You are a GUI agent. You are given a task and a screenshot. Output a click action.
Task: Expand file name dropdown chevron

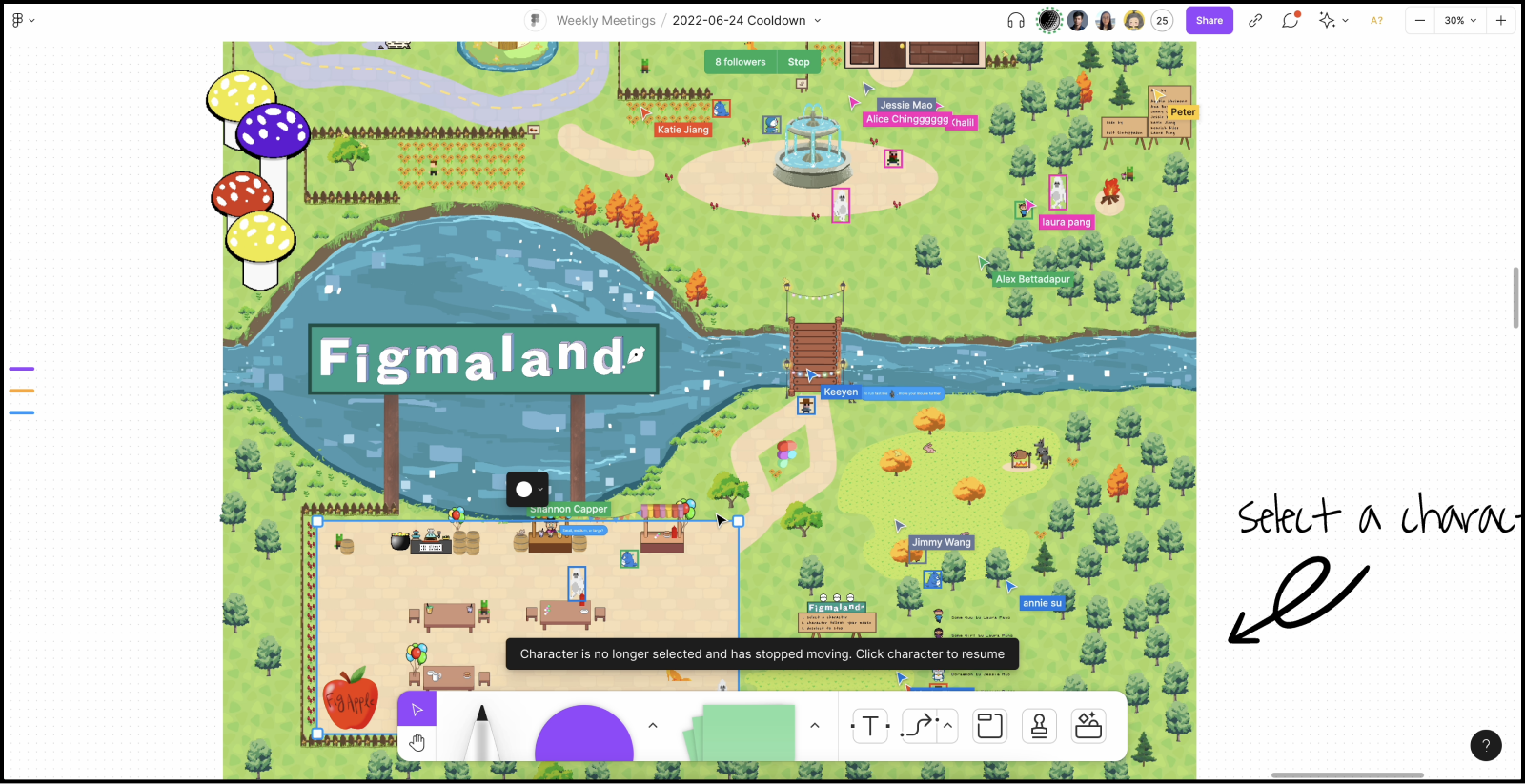[817, 20]
